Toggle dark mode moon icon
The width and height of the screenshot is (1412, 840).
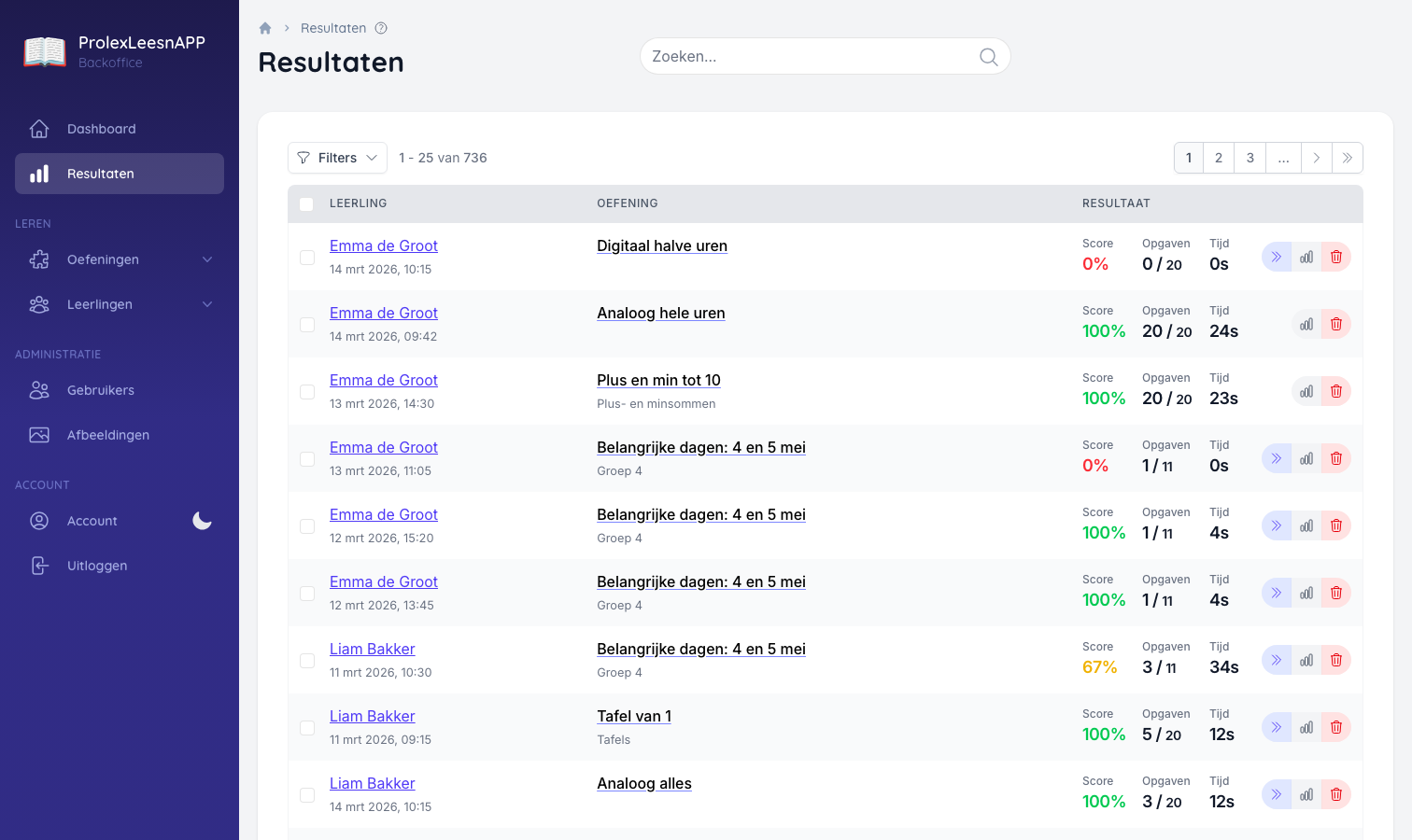202,521
